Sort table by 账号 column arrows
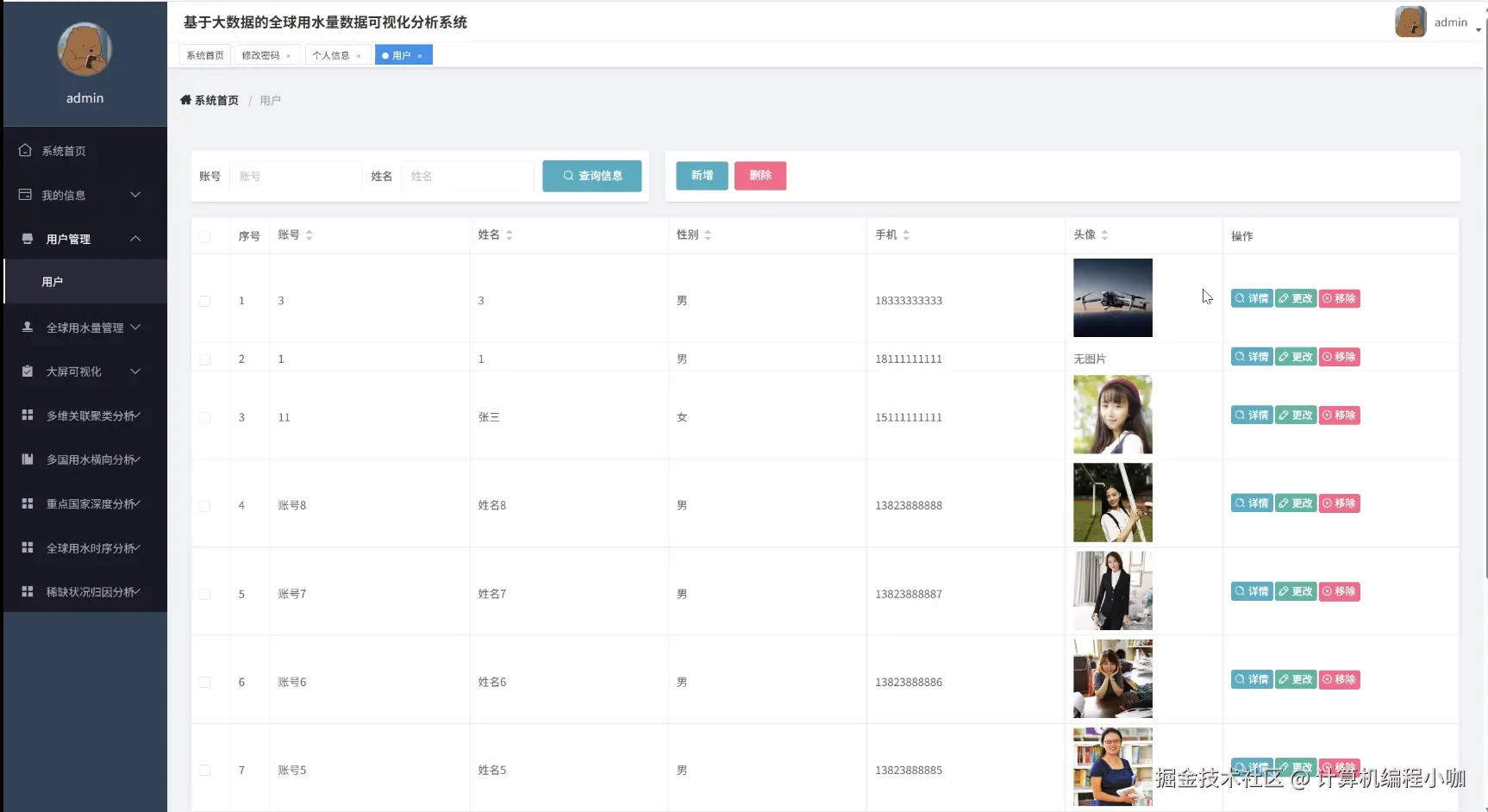The width and height of the screenshot is (1488, 812). [309, 234]
